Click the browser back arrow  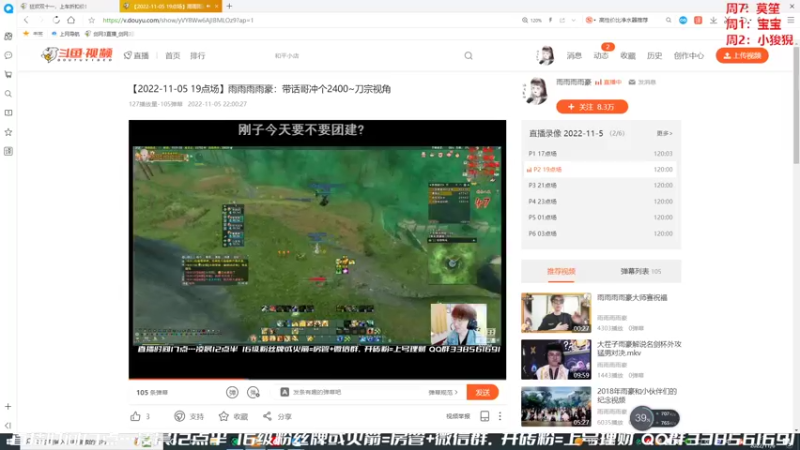[x=26, y=20]
